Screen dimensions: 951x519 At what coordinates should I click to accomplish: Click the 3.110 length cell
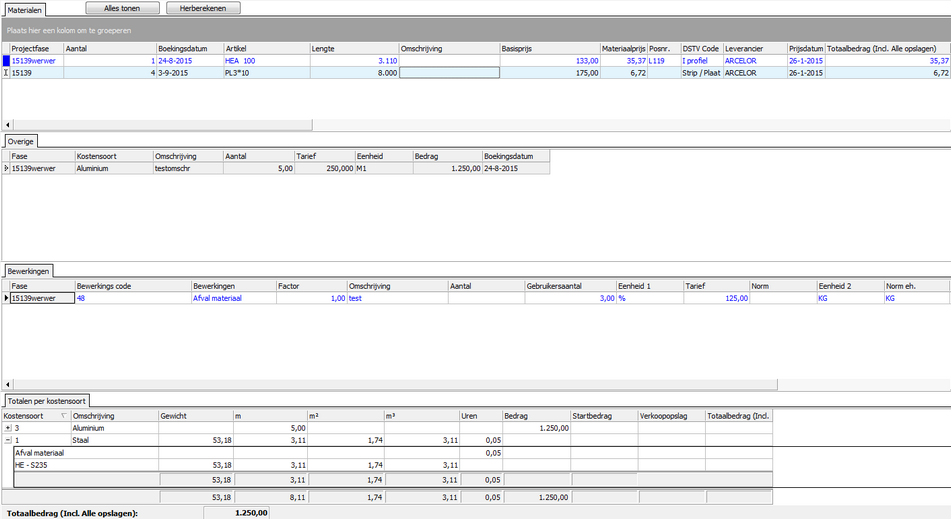point(354,61)
